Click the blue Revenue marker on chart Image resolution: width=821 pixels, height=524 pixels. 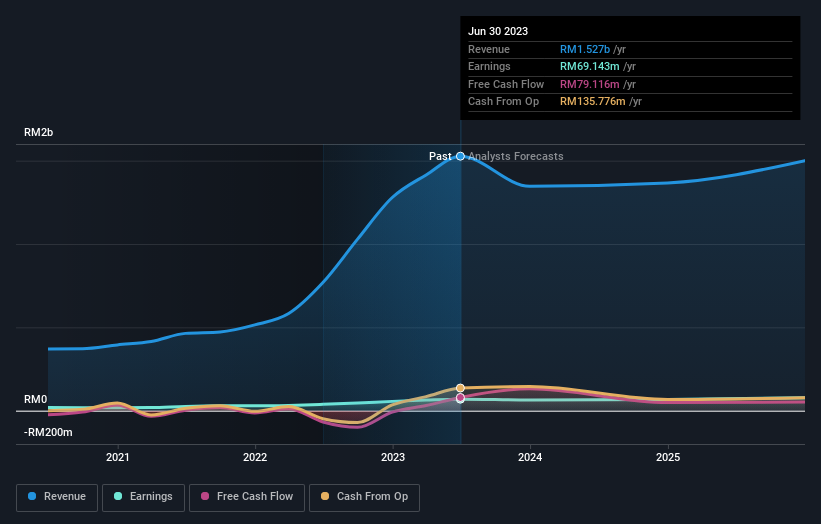(x=460, y=156)
